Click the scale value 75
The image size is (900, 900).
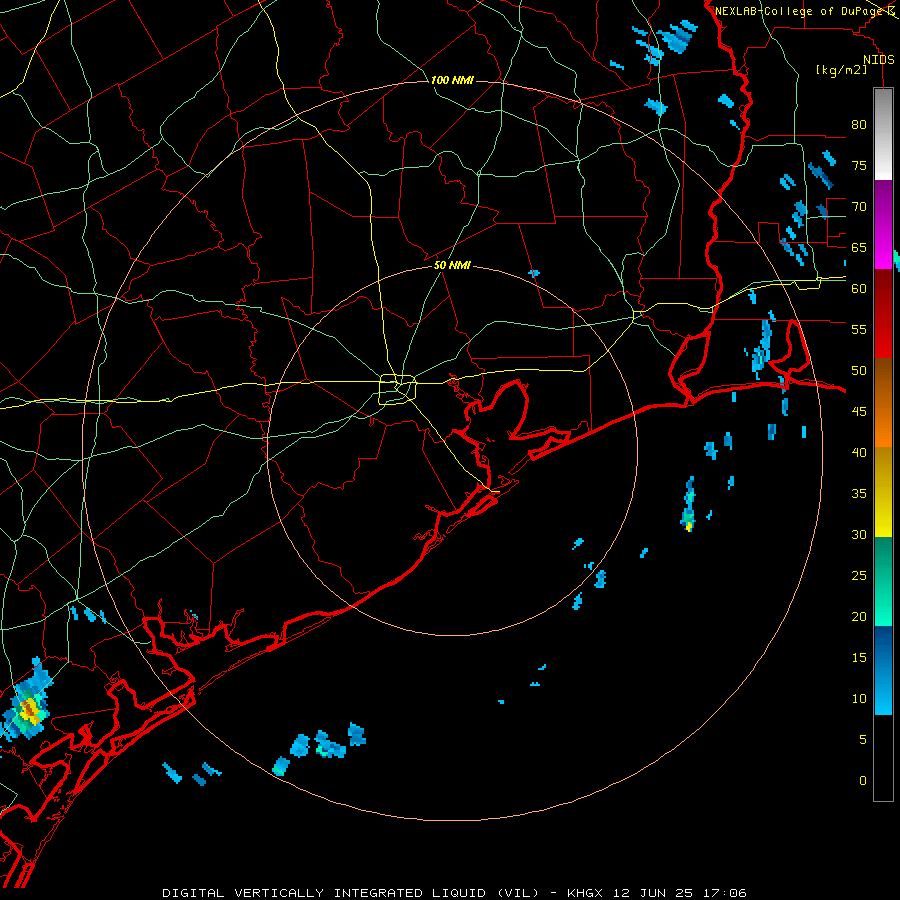click(x=859, y=165)
